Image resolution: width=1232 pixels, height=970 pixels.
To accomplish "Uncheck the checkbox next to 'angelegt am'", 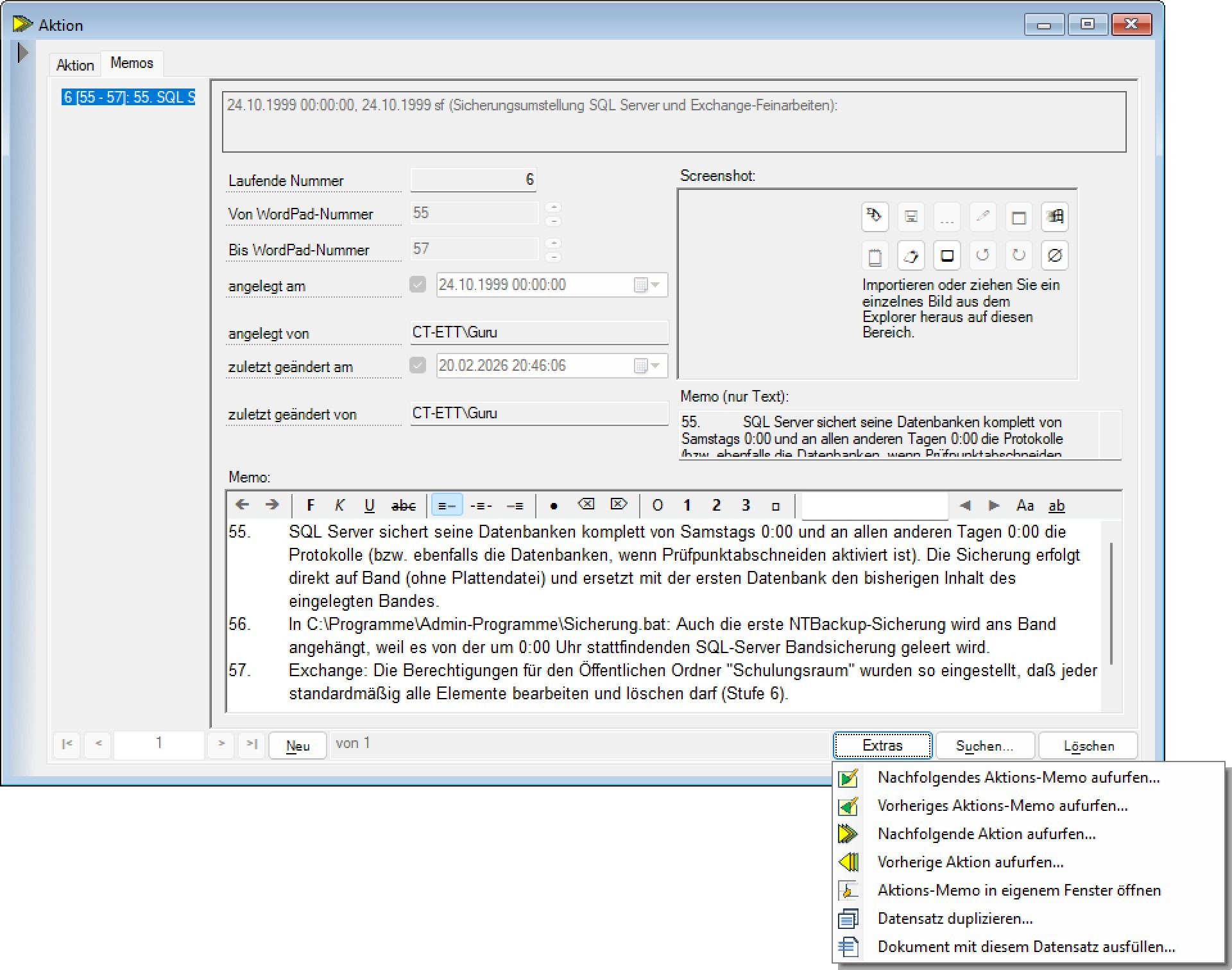I will 418,285.
